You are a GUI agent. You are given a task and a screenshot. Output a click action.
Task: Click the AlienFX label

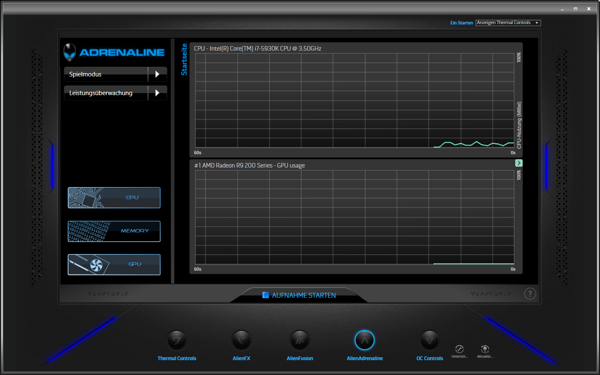[x=241, y=359]
